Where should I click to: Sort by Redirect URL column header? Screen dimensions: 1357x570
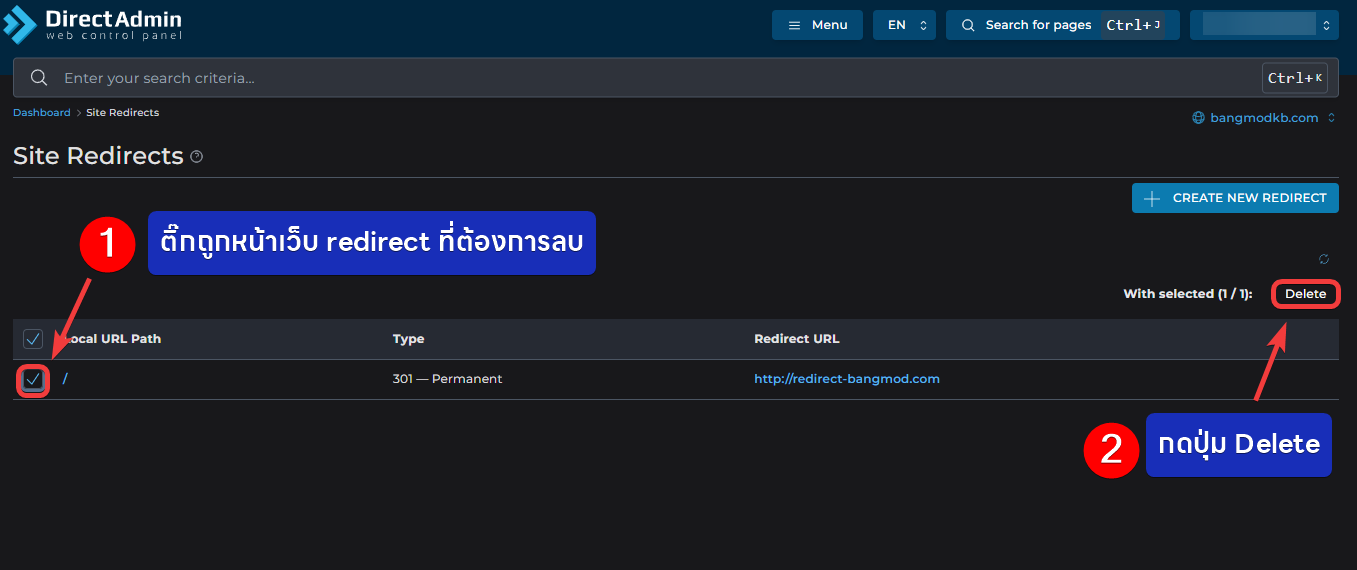click(x=797, y=339)
